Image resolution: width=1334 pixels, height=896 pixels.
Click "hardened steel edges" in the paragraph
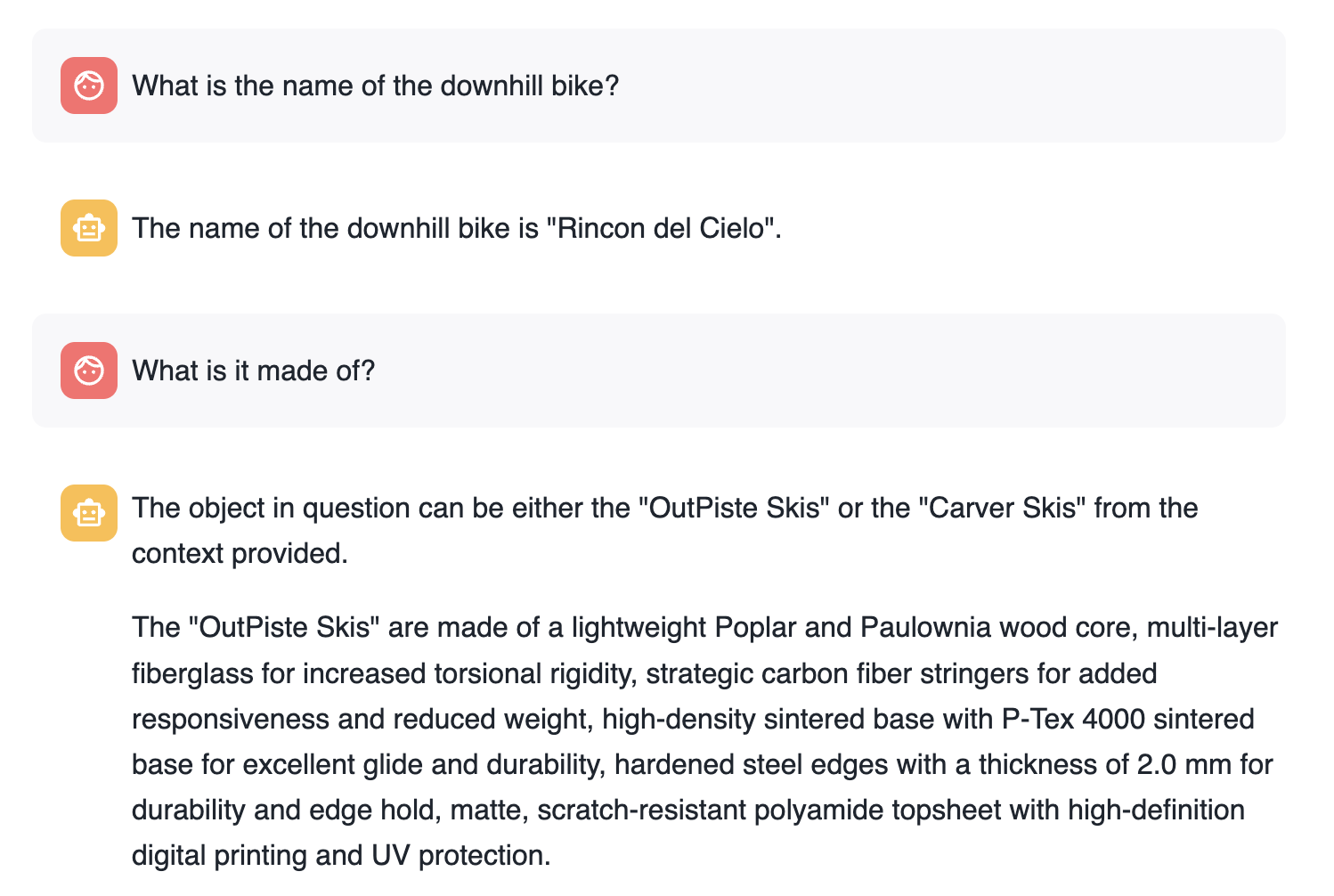(752, 764)
